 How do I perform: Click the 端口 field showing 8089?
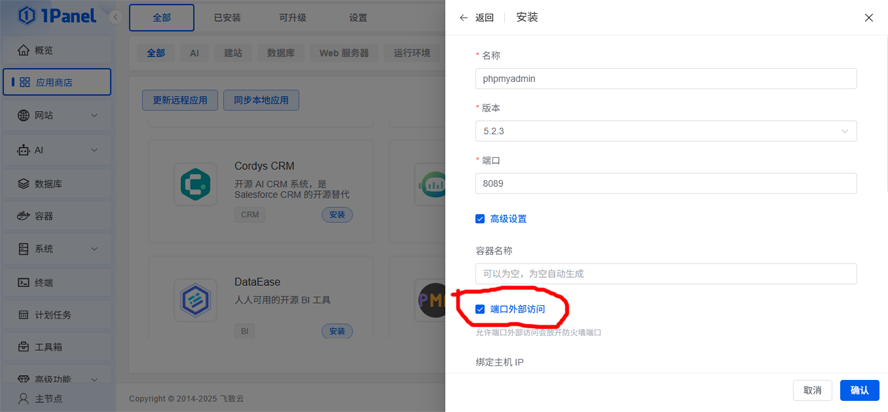pos(665,183)
